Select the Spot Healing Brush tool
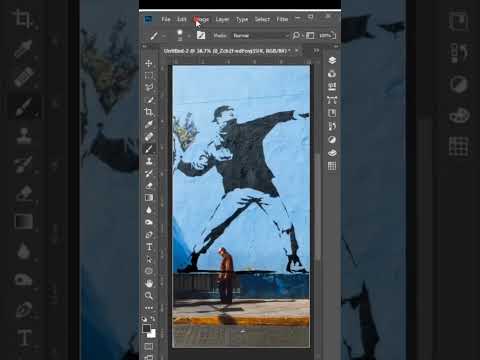The image size is (480, 360). 149,136
